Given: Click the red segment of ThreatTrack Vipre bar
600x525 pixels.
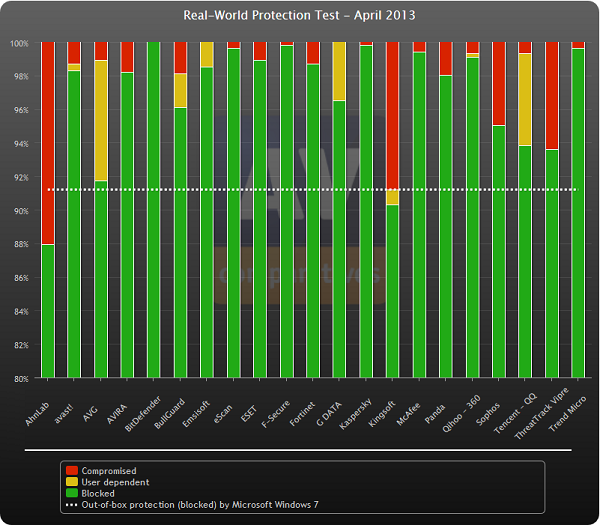Looking at the screenshot, I should click(552, 96).
